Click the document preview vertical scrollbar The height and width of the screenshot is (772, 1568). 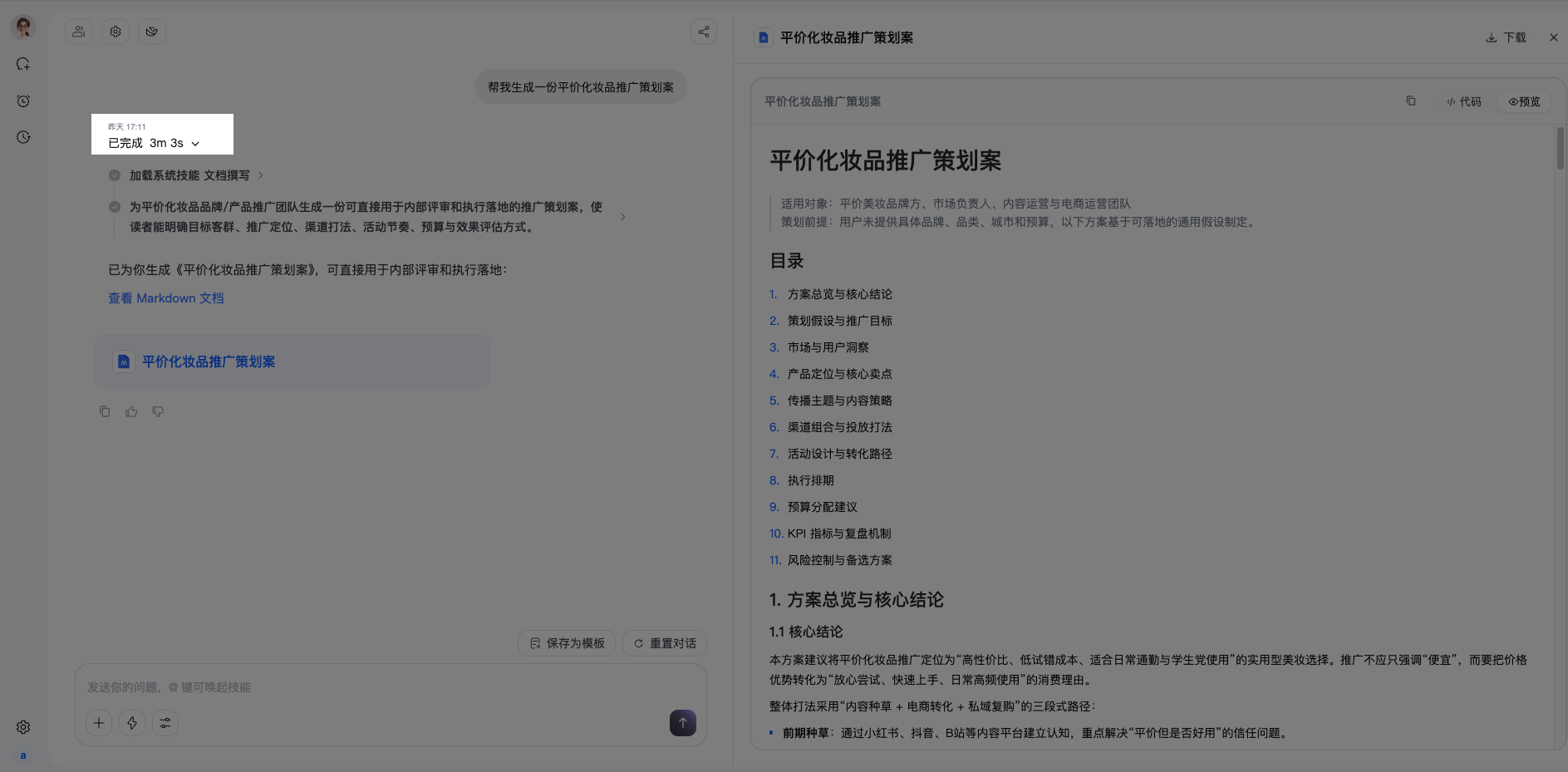(x=1560, y=148)
